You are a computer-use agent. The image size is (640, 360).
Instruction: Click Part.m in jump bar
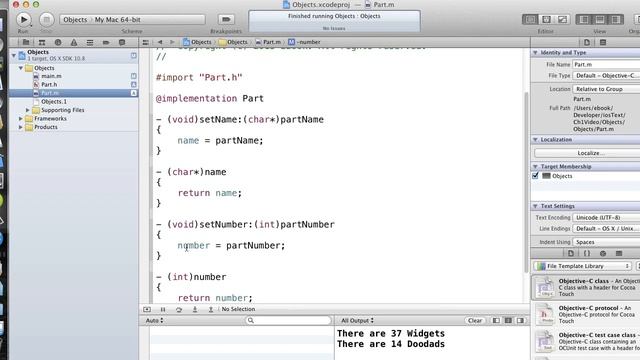(268, 42)
